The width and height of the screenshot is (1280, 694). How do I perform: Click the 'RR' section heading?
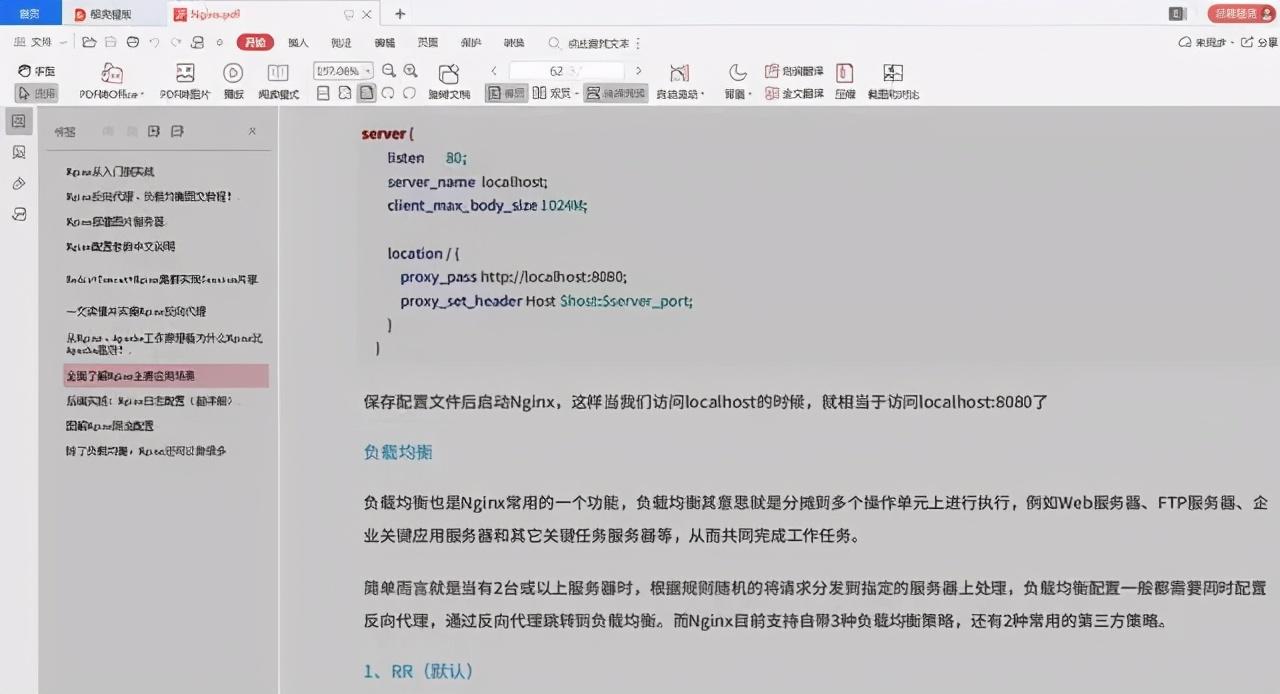418,671
